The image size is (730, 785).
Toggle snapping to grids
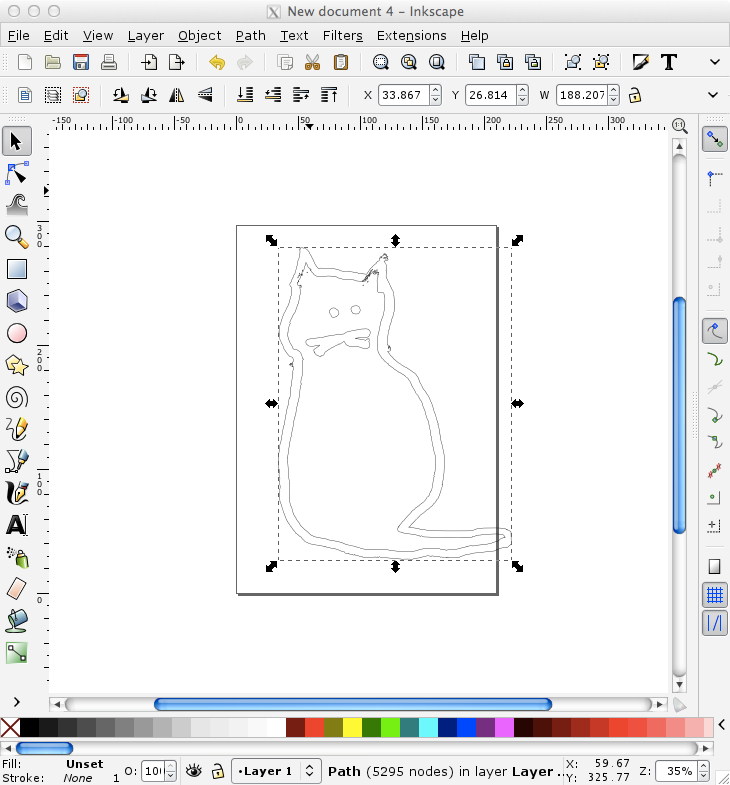[x=714, y=595]
